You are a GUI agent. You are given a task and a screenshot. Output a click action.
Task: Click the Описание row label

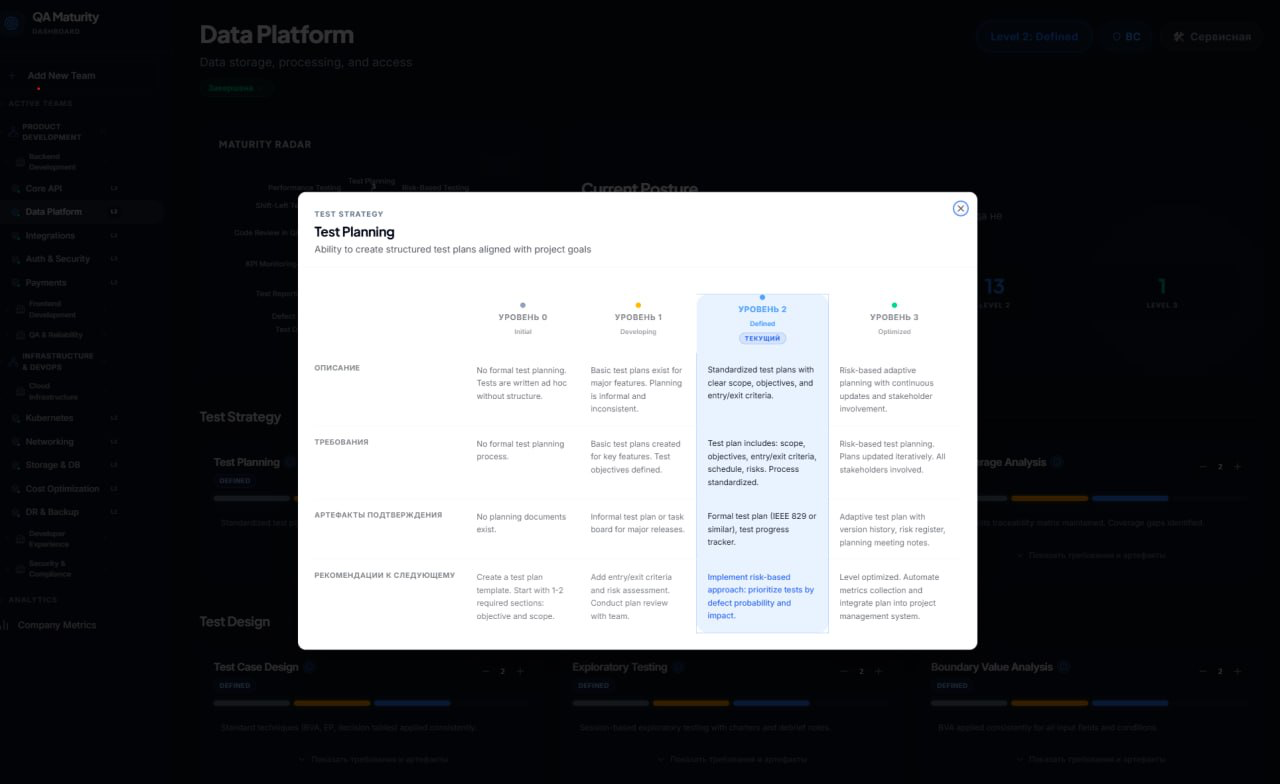(x=337, y=368)
